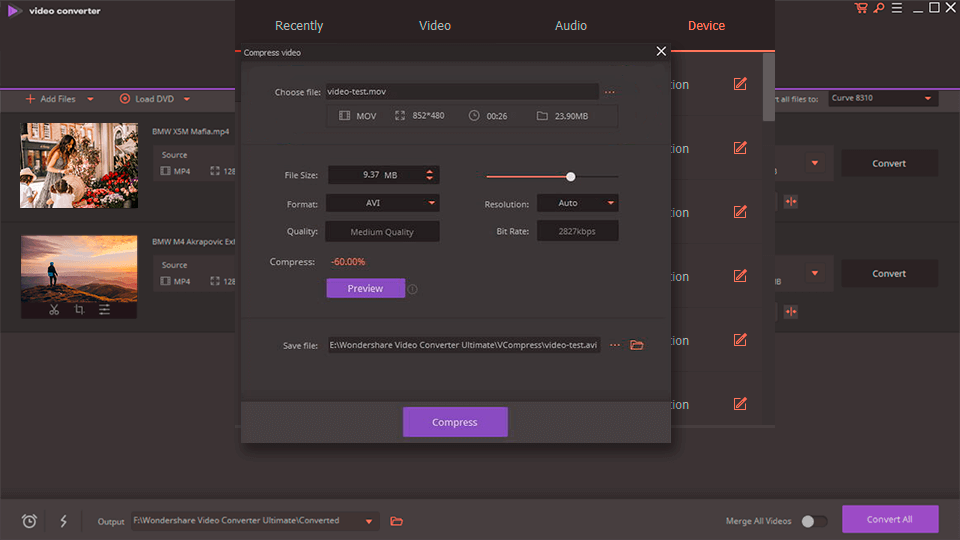The width and height of the screenshot is (960, 540).
Task: Switch to the Video tab
Action: pos(435,26)
